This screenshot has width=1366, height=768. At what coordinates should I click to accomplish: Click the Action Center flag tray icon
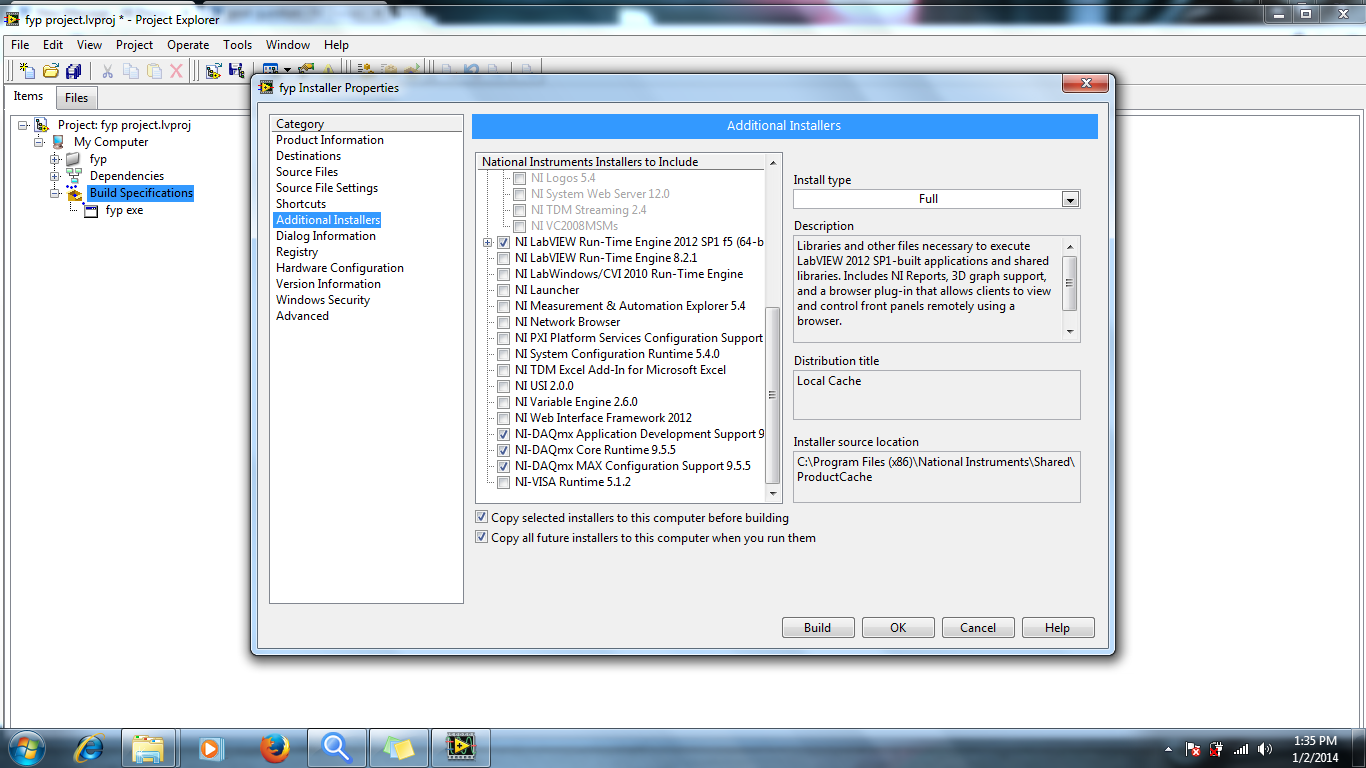pos(1192,749)
